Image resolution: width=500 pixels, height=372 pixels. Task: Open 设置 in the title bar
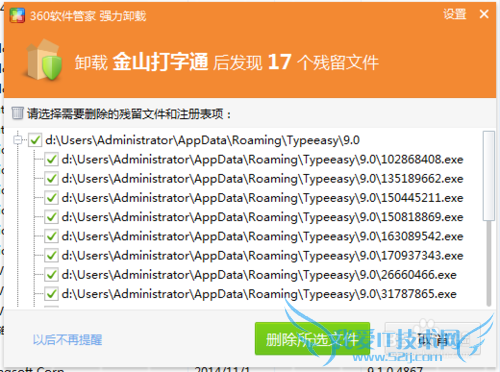coord(454,14)
